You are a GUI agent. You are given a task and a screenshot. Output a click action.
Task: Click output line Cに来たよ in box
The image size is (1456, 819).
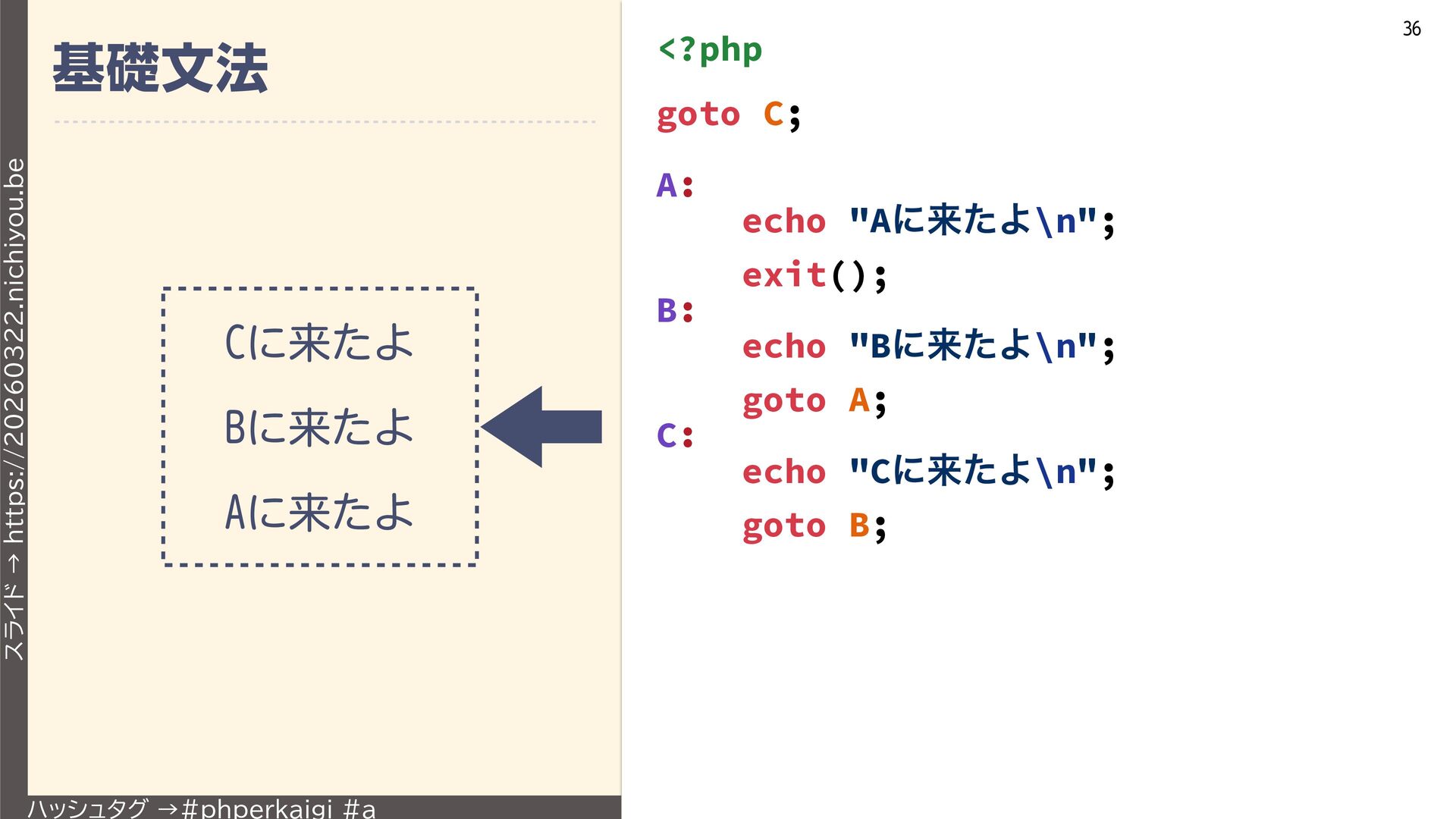coord(319,342)
